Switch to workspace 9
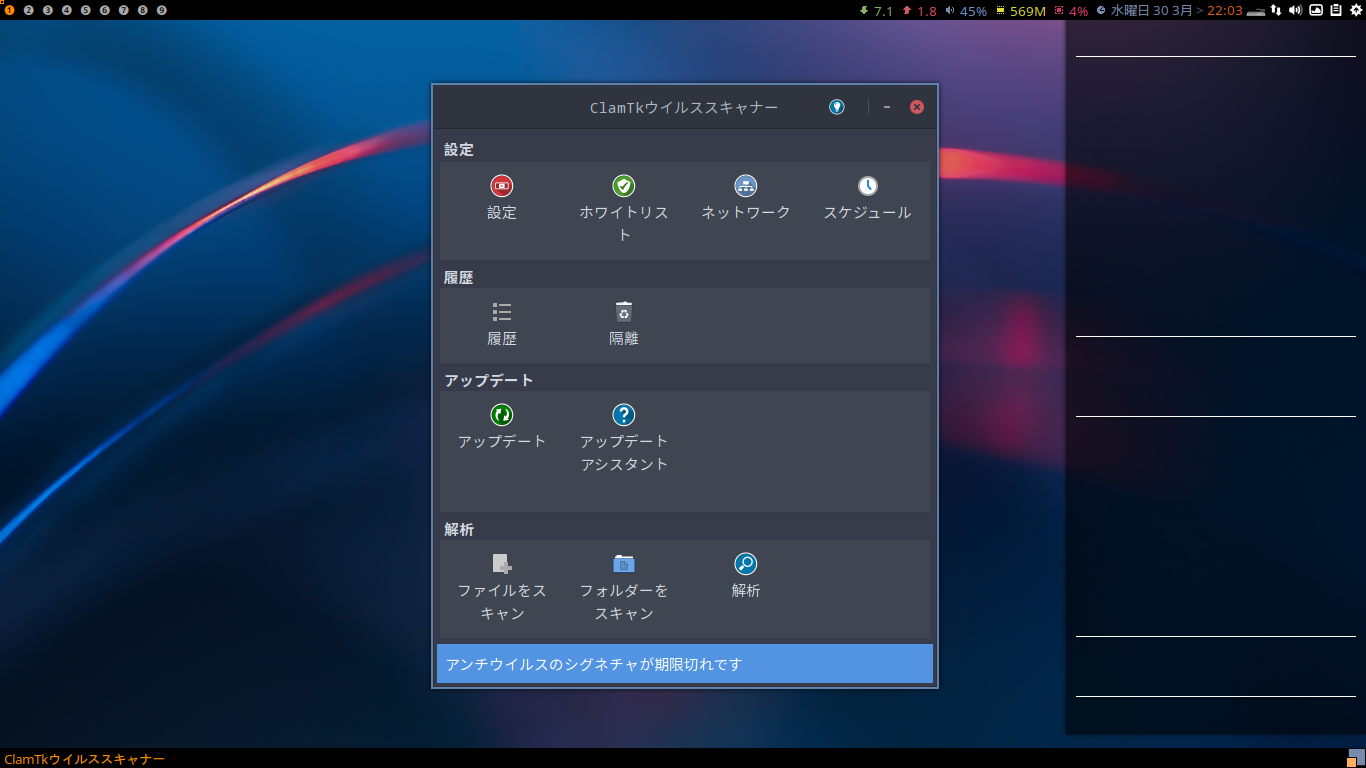1366x768 pixels. click(162, 10)
